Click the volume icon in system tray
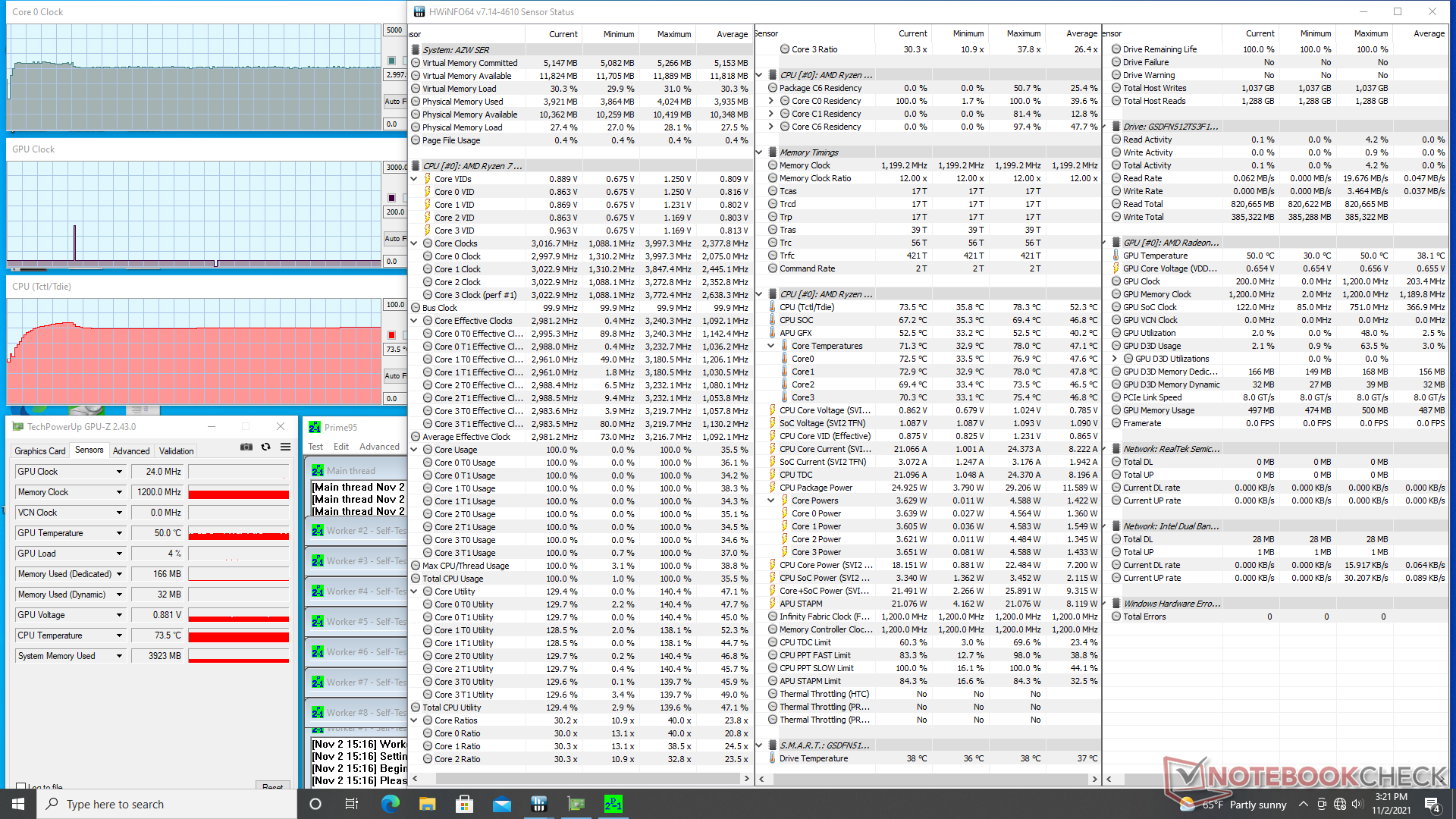 click(x=1358, y=804)
